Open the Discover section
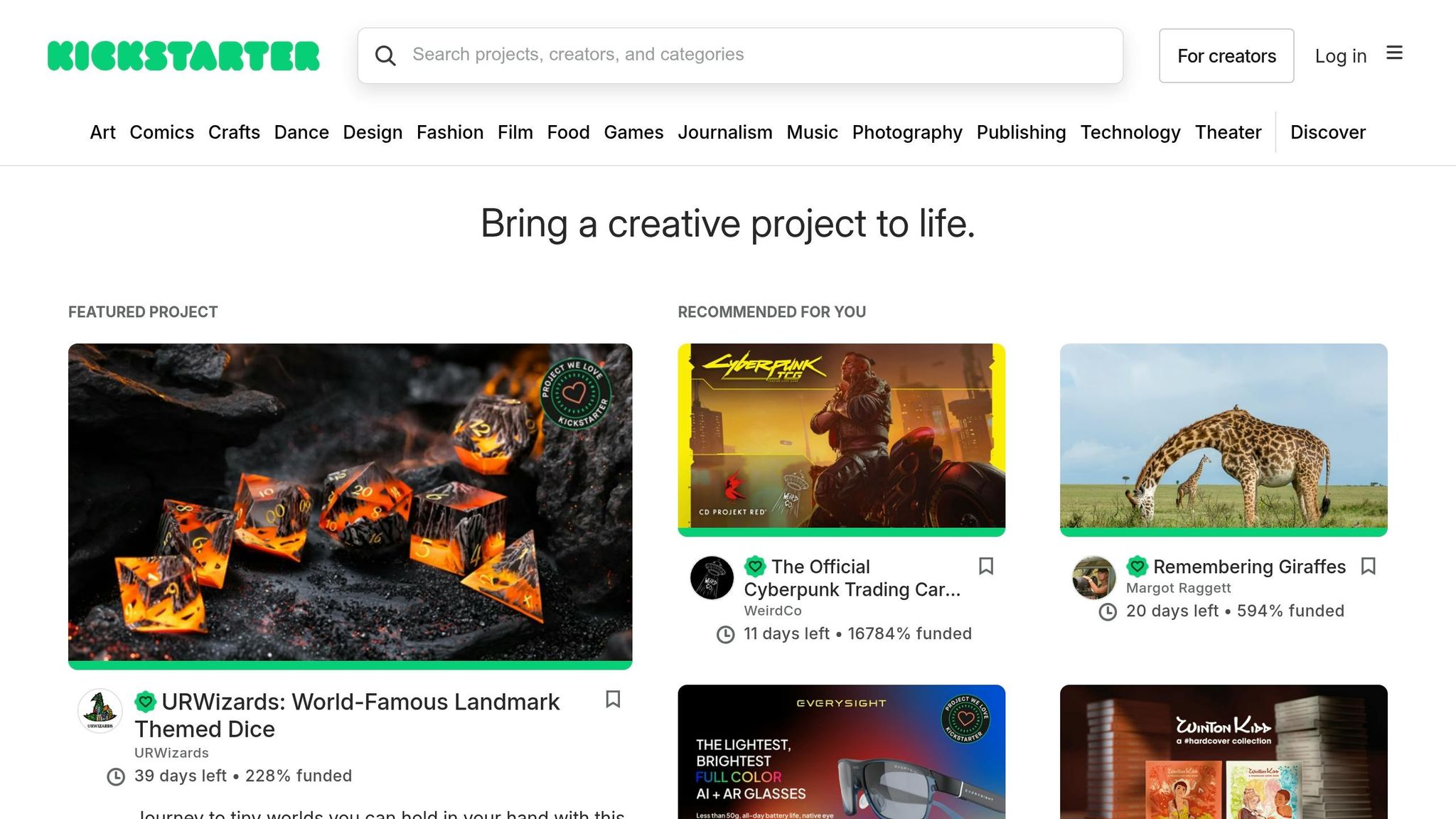The image size is (1456, 819). 1327,132
